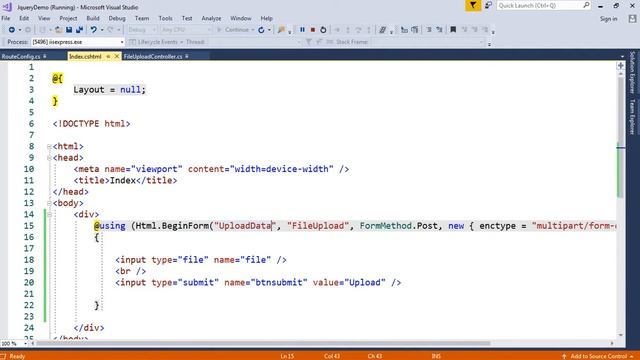The height and width of the screenshot is (360, 640).
Task: Click the account settings icon near Sign in
Action: [632, 19]
